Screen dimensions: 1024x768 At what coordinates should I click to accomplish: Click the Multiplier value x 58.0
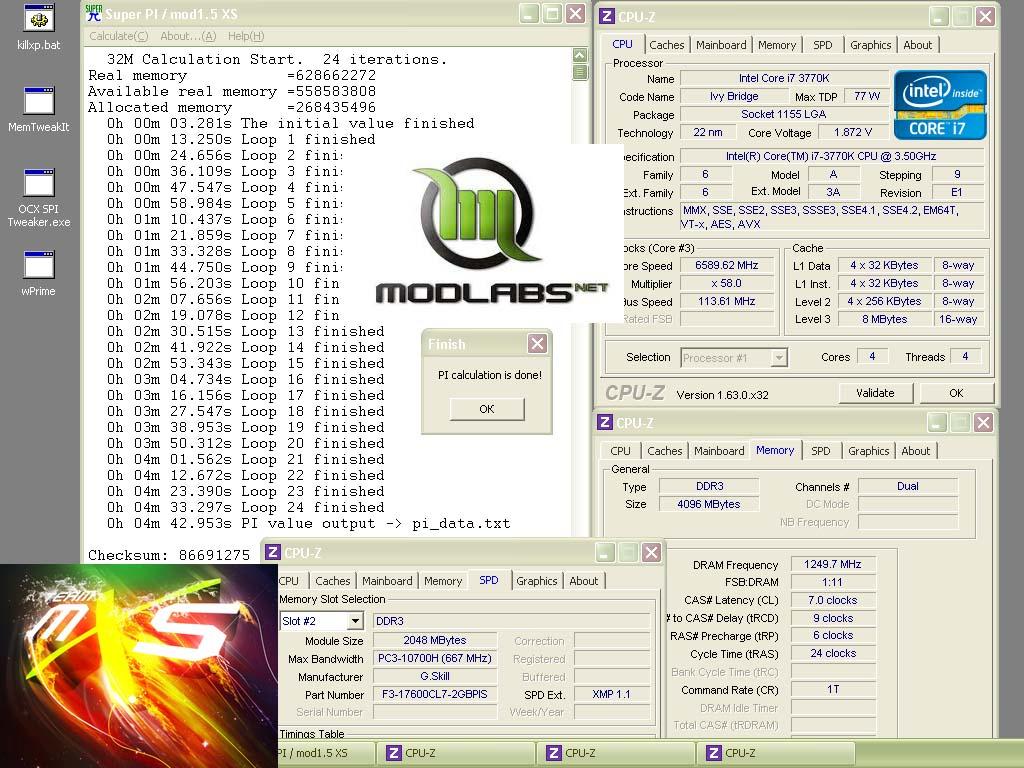click(726, 283)
